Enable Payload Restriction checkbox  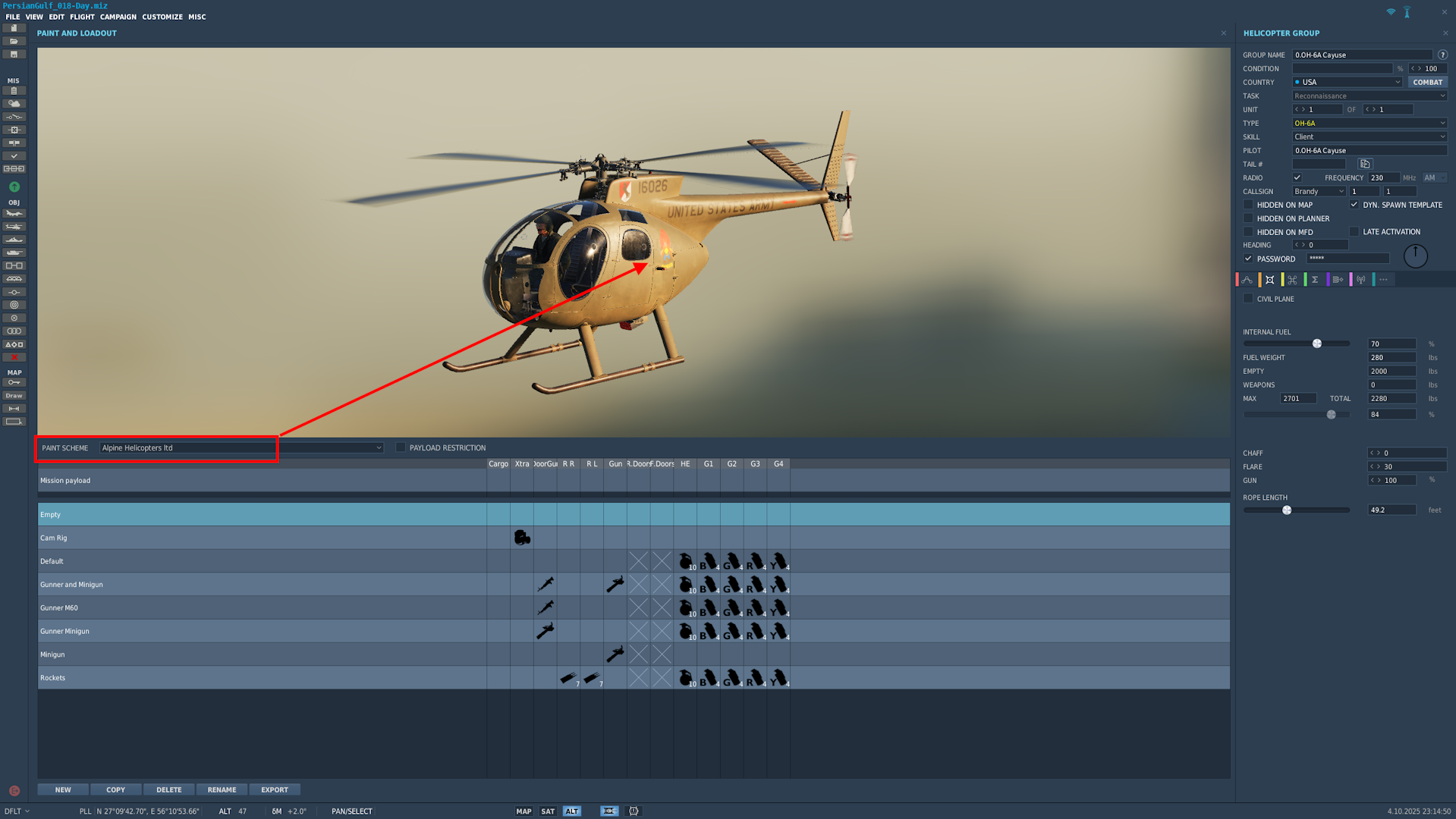401,447
